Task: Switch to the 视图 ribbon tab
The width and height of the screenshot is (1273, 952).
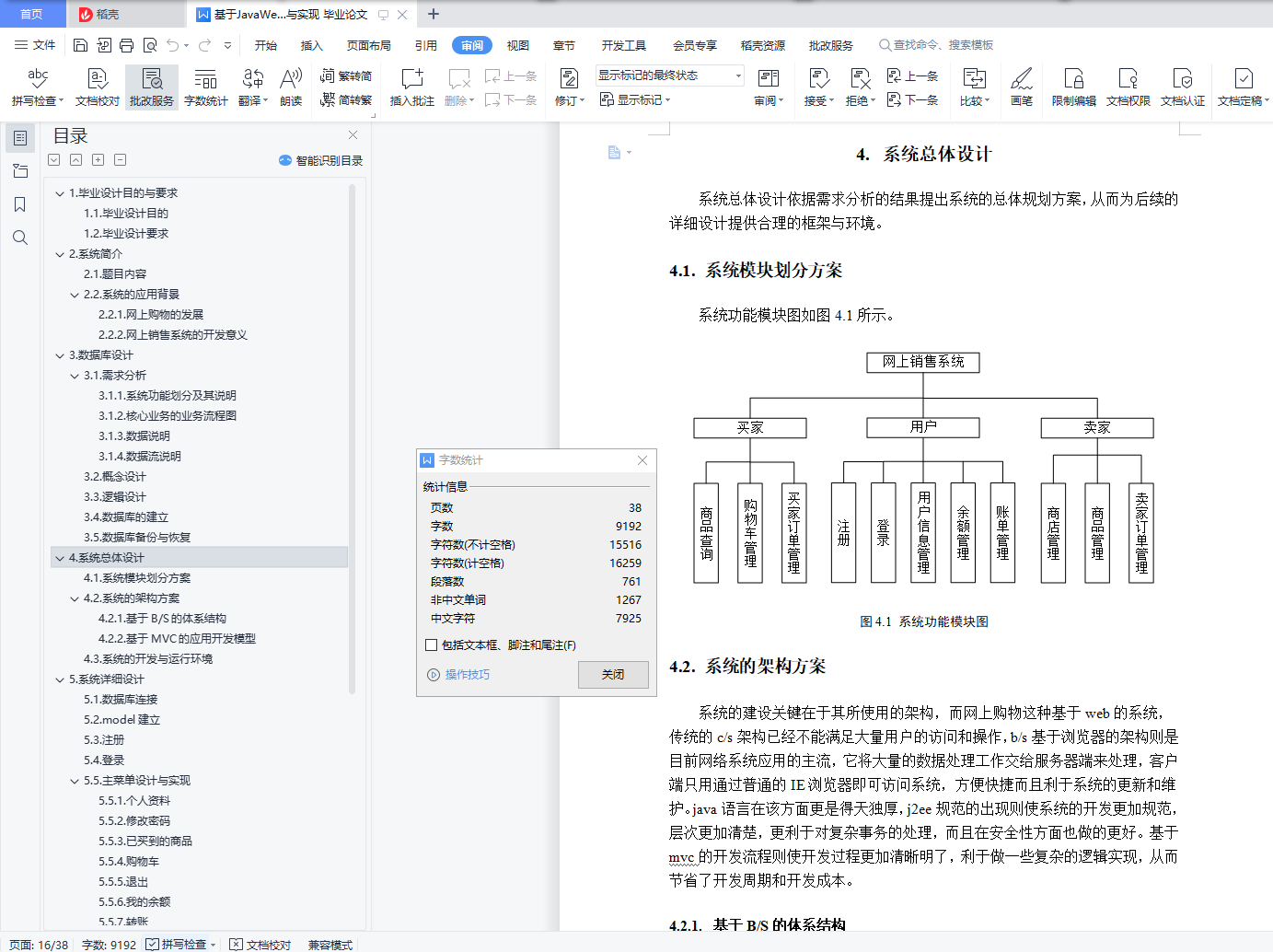Action: click(x=518, y=45)
